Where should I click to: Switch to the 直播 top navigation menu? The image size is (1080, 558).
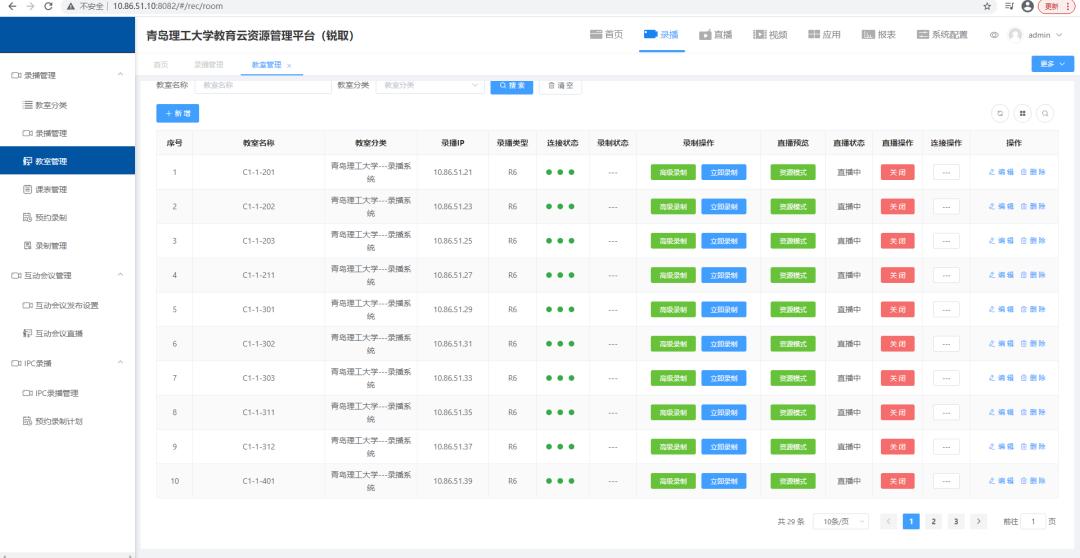pyautogui.click(x=716, y=35)
